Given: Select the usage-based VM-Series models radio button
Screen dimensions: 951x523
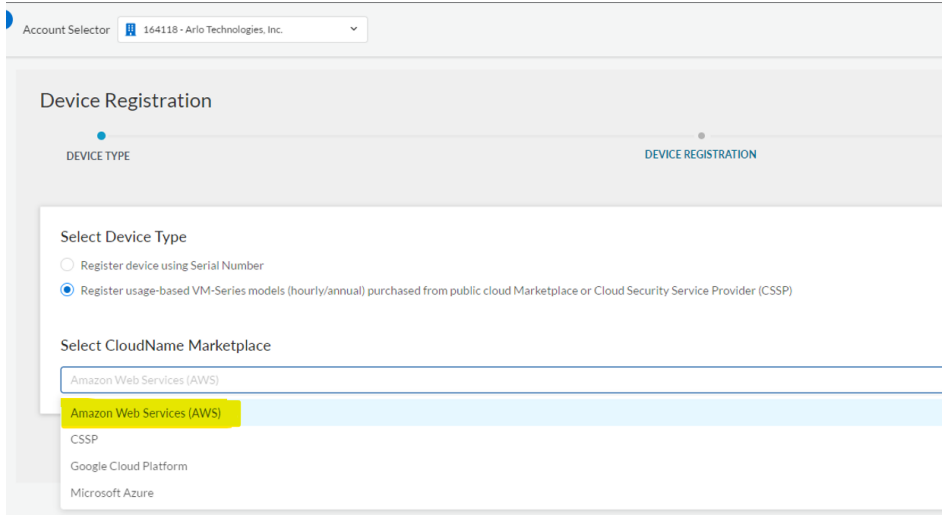Looking at the screenshot, I should pos(67,290).
